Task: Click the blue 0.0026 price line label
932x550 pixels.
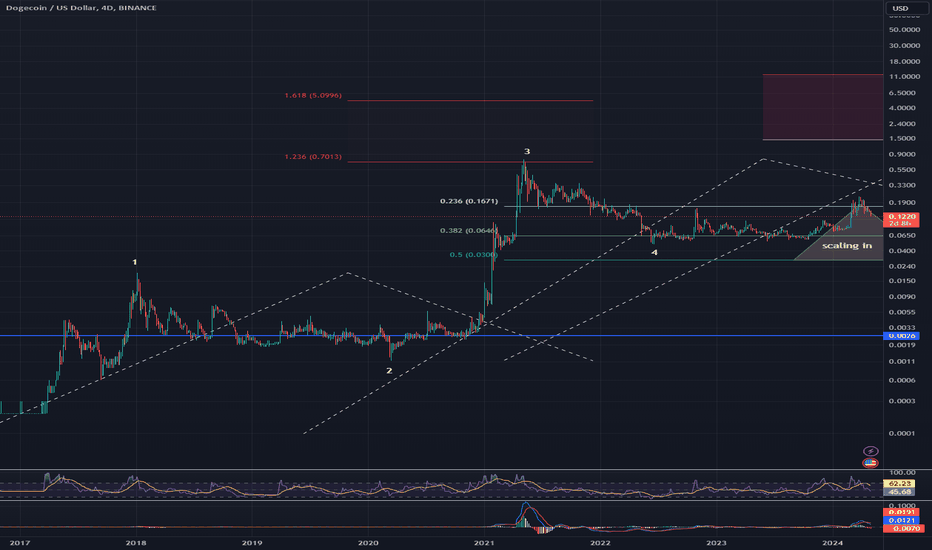Action: (902, 336)
